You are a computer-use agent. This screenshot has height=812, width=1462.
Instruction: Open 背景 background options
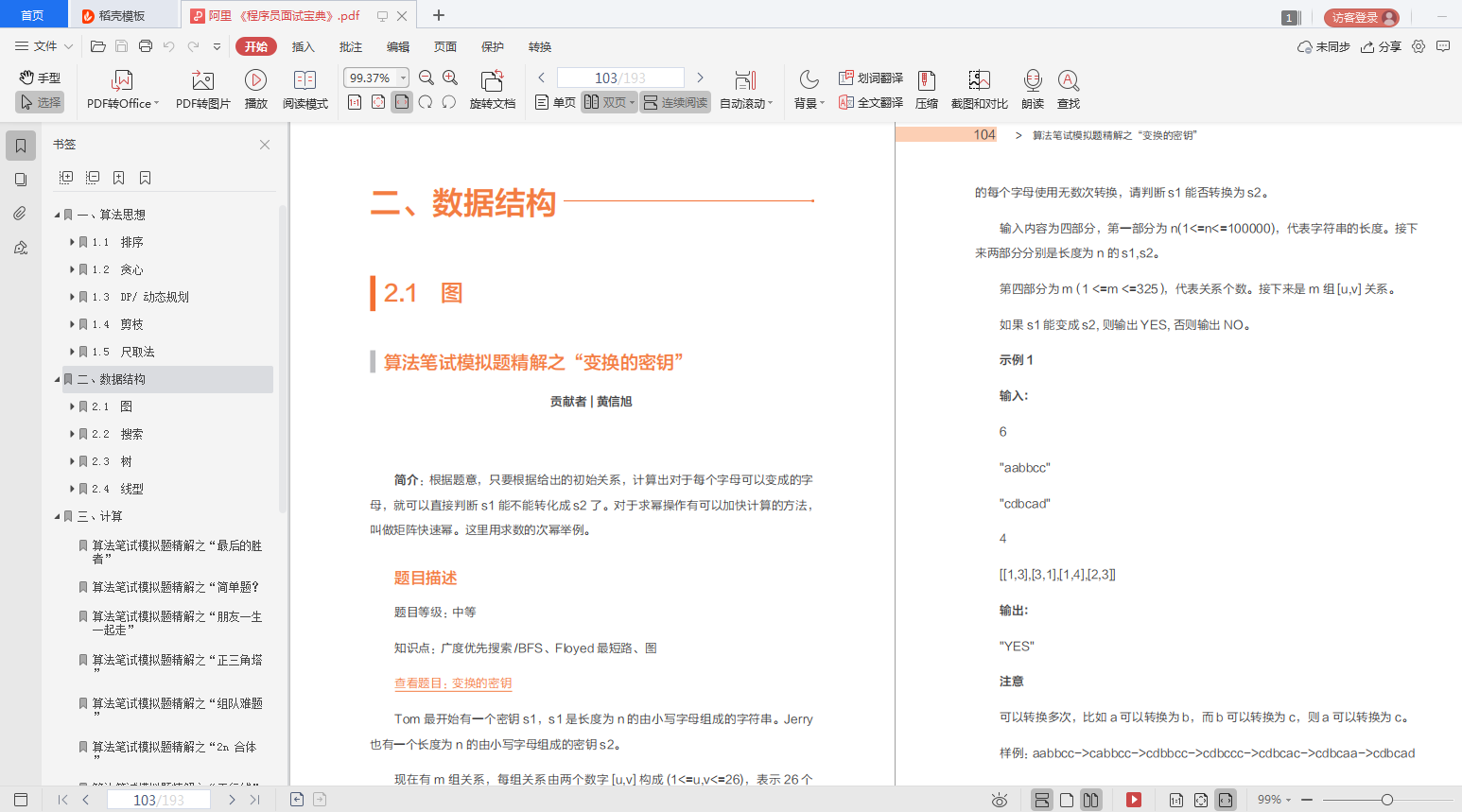tap(809, 91)
